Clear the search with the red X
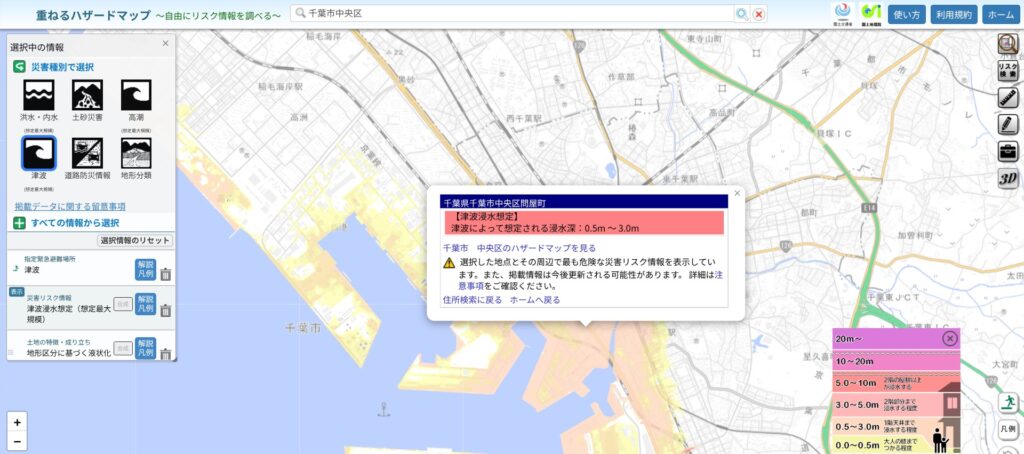1024x454 pixels. 759,14
